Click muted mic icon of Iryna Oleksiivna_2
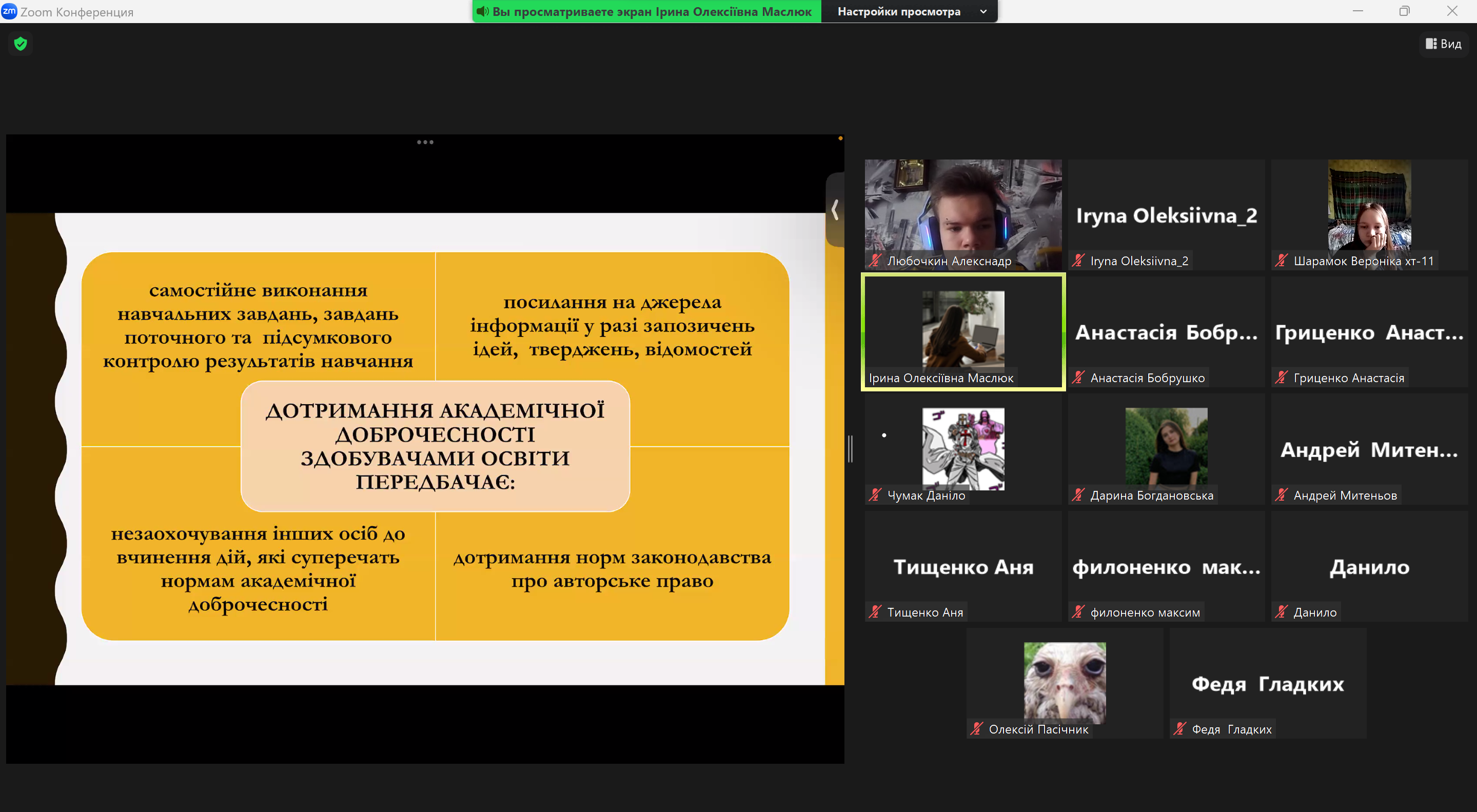This screenshot has height=812, width=1477. (x=1078, y=261)
